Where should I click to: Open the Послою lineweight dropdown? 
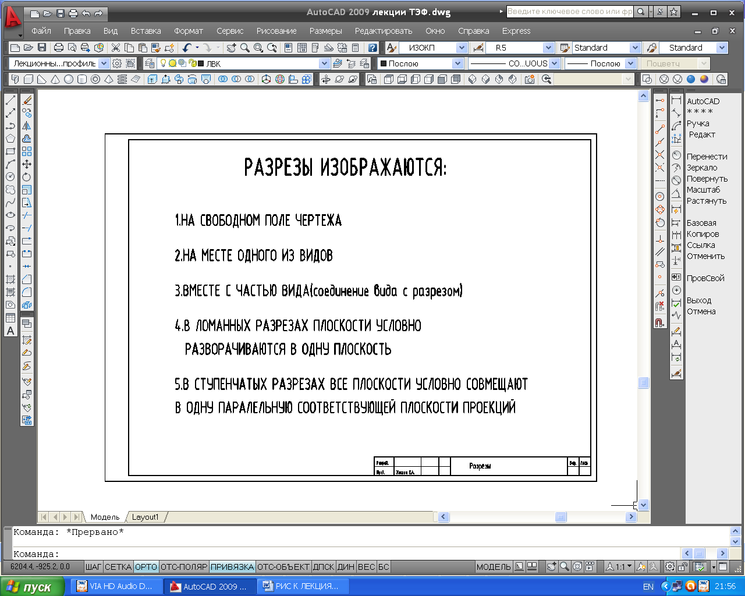pos(630,63)
